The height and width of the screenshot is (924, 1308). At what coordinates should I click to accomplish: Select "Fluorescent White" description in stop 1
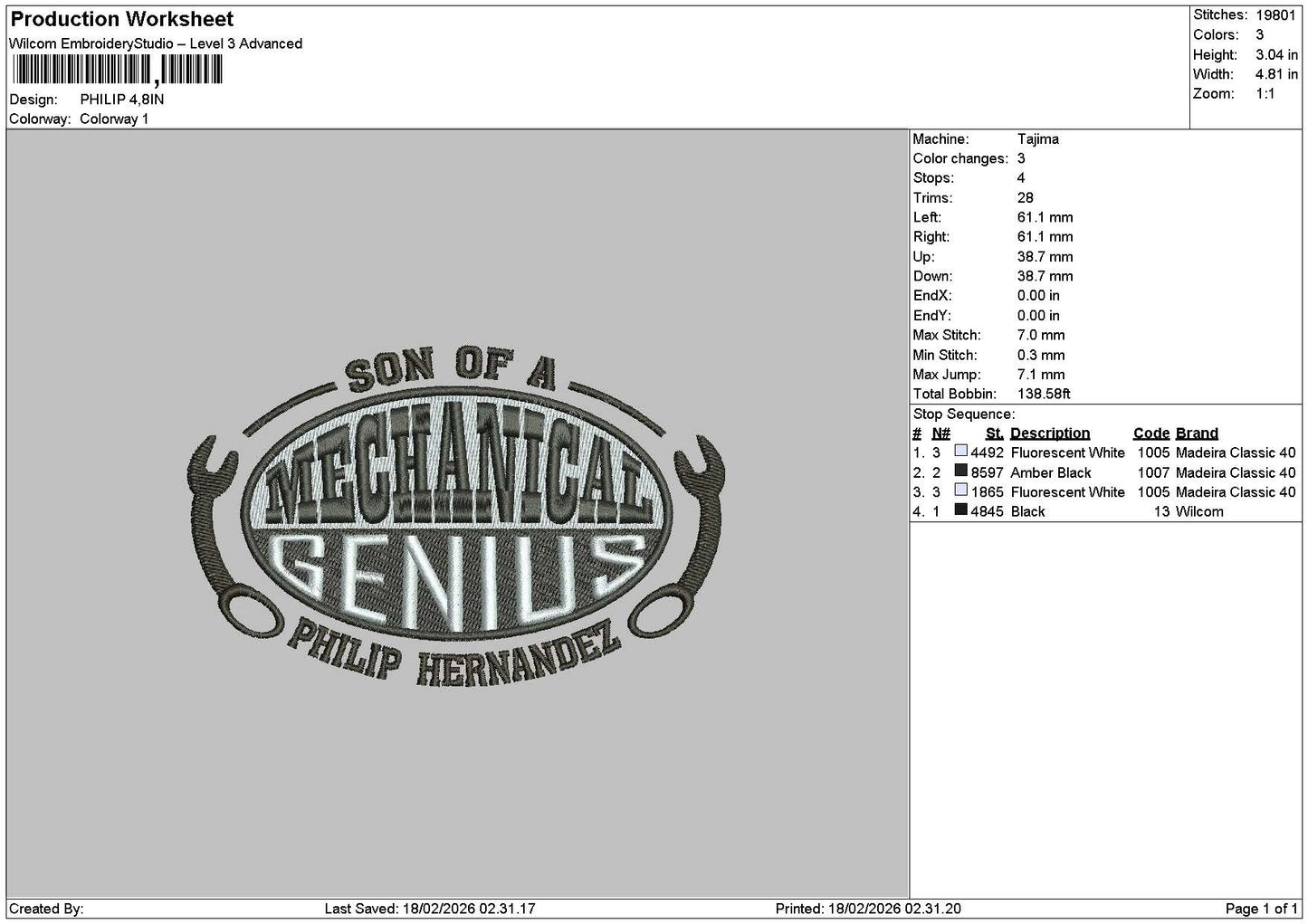[x=1068, y=452]
